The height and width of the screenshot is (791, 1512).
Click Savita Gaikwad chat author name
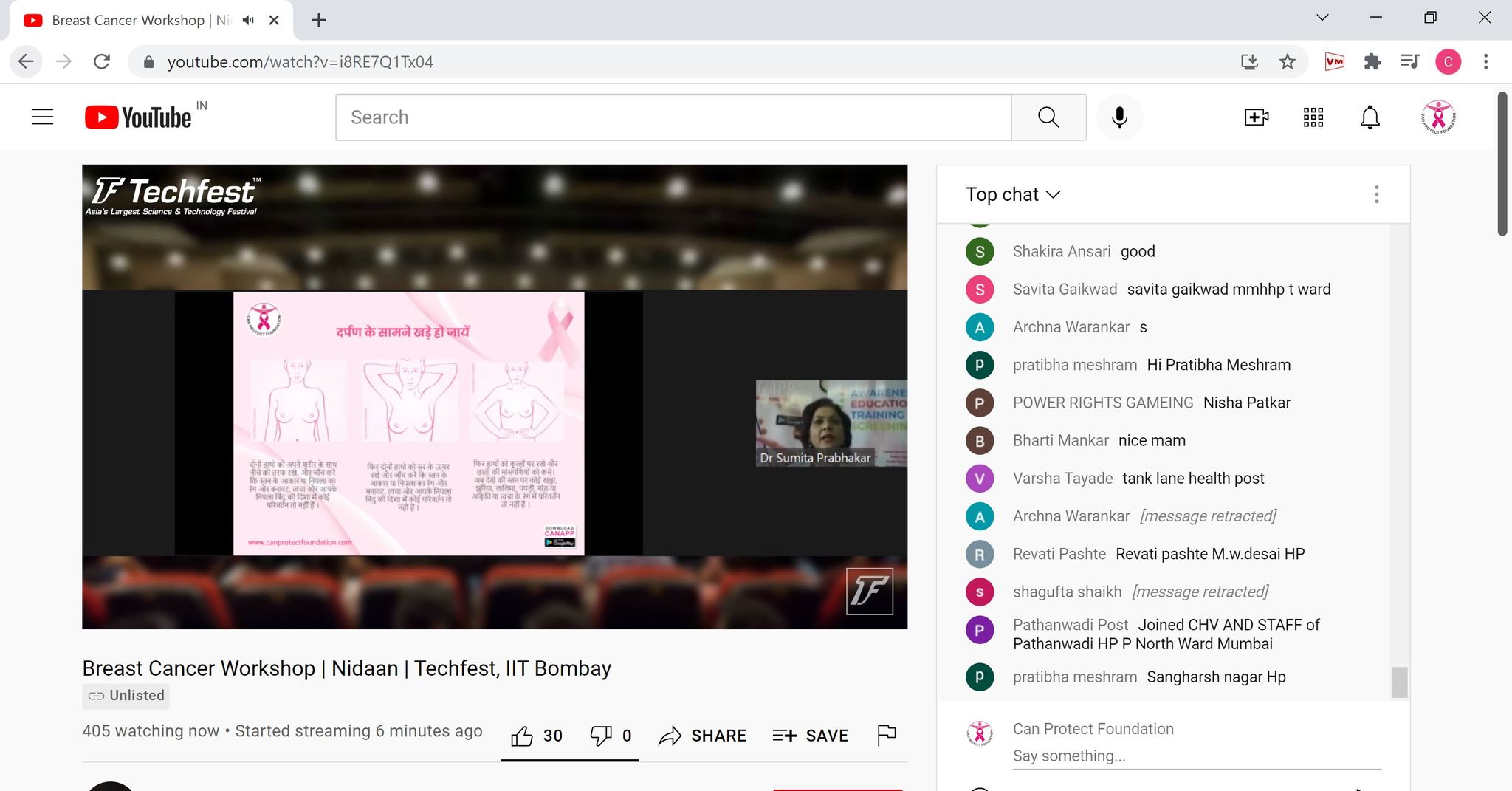coord(1065,289)
